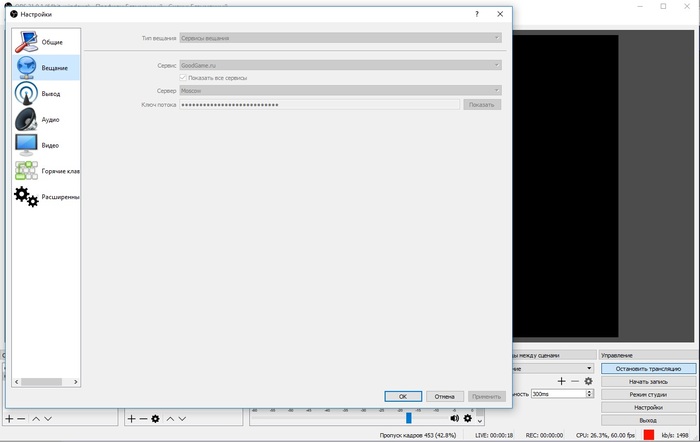Image resolution: width=700 pixels, height=442 pixels.
Task: Open mixer audio settings gear icon
Action: pyautogui.click(x=467, y=418)
